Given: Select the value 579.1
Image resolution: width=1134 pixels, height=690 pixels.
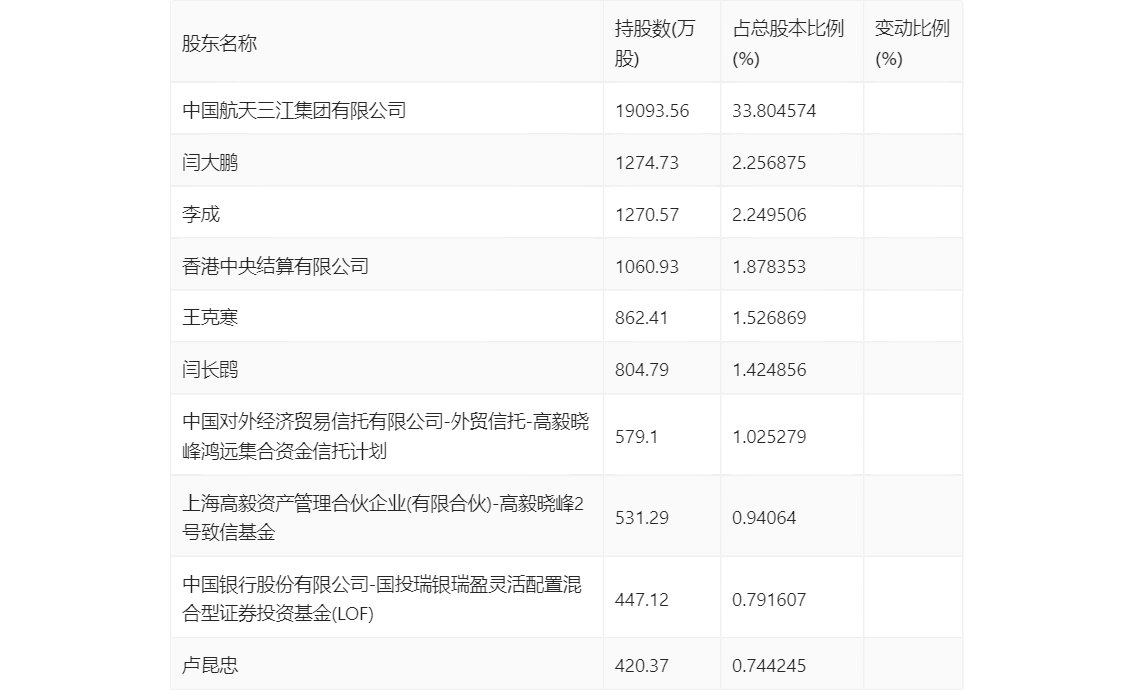Looking at the screenshot, I should 636,437.
